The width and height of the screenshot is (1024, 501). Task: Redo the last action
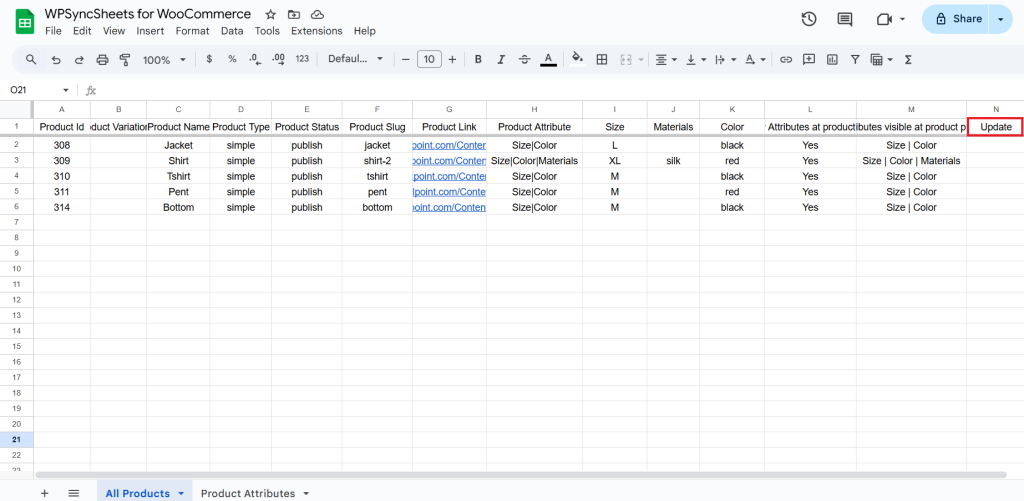(79, 59)
